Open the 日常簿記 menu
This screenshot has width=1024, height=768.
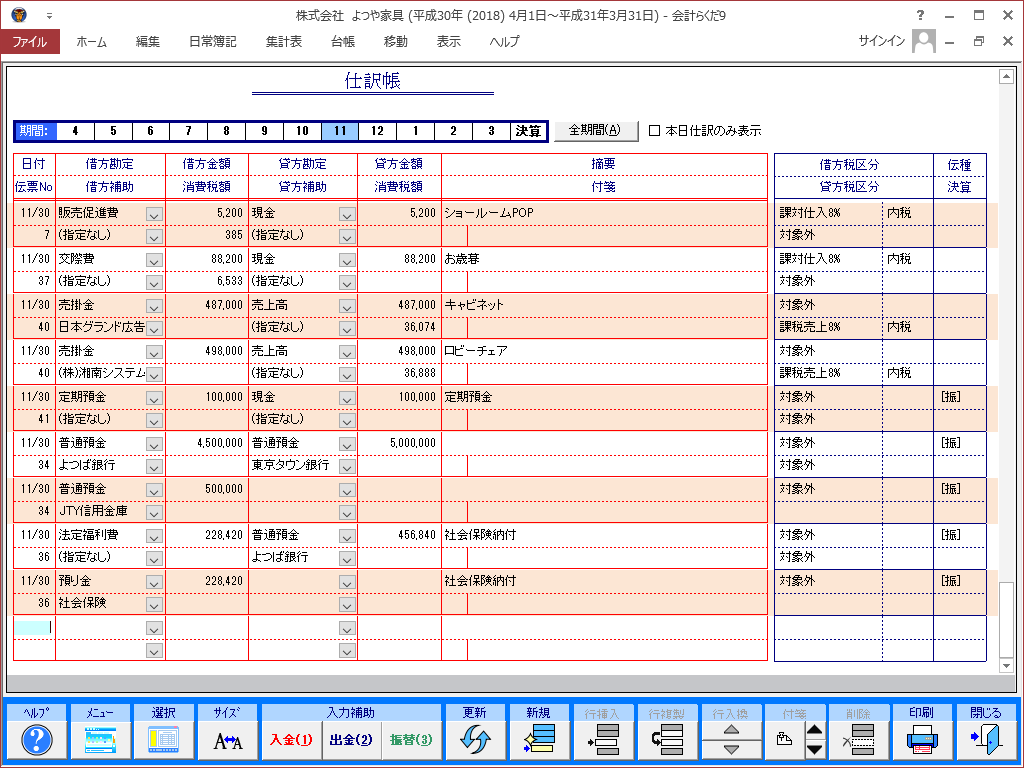(x=213, y=41)
